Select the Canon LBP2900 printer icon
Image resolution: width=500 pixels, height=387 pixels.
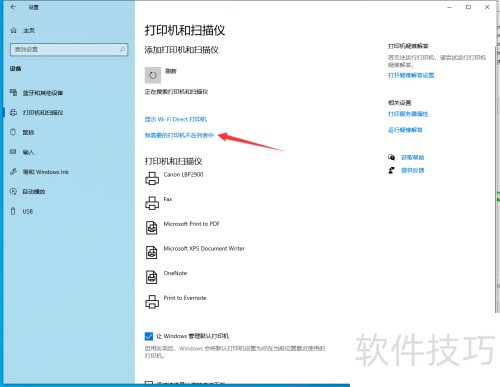point(152,178)
